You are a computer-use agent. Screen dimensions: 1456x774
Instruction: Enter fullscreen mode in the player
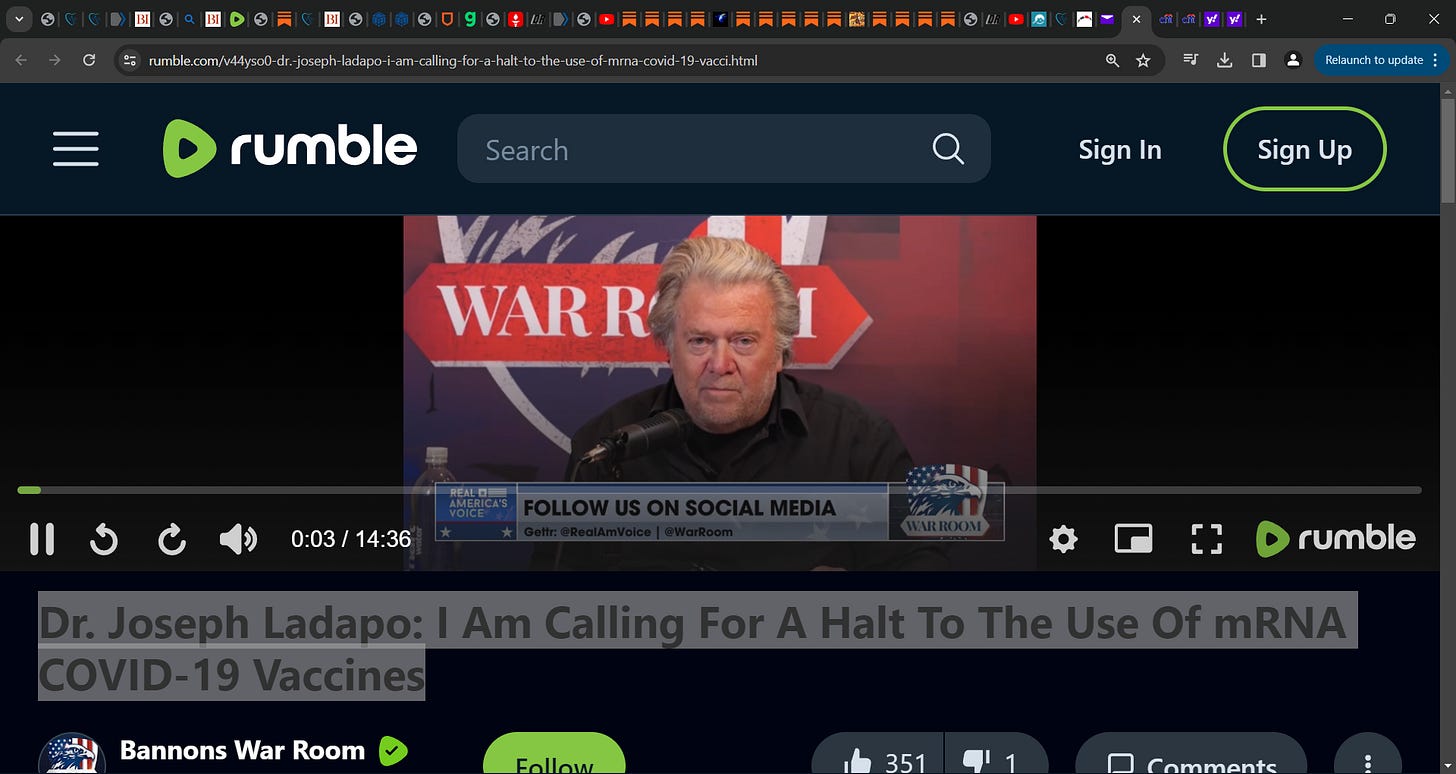[1207, 539]
